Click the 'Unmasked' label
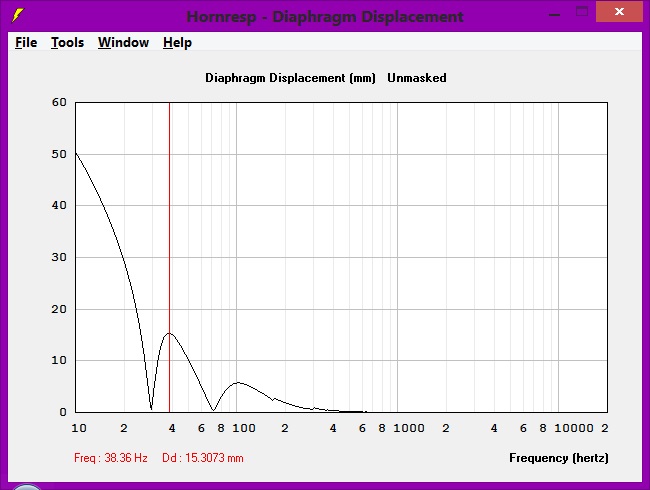This screenshot has height=490, width=650. point(417,78)
